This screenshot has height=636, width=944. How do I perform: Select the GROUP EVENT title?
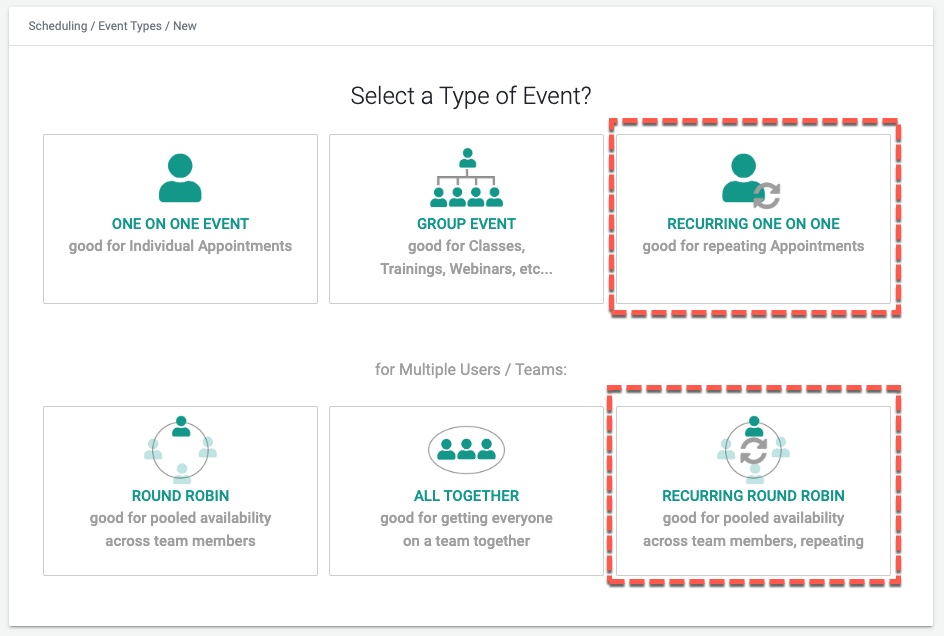pyautogui.click(x=467, y=223)
